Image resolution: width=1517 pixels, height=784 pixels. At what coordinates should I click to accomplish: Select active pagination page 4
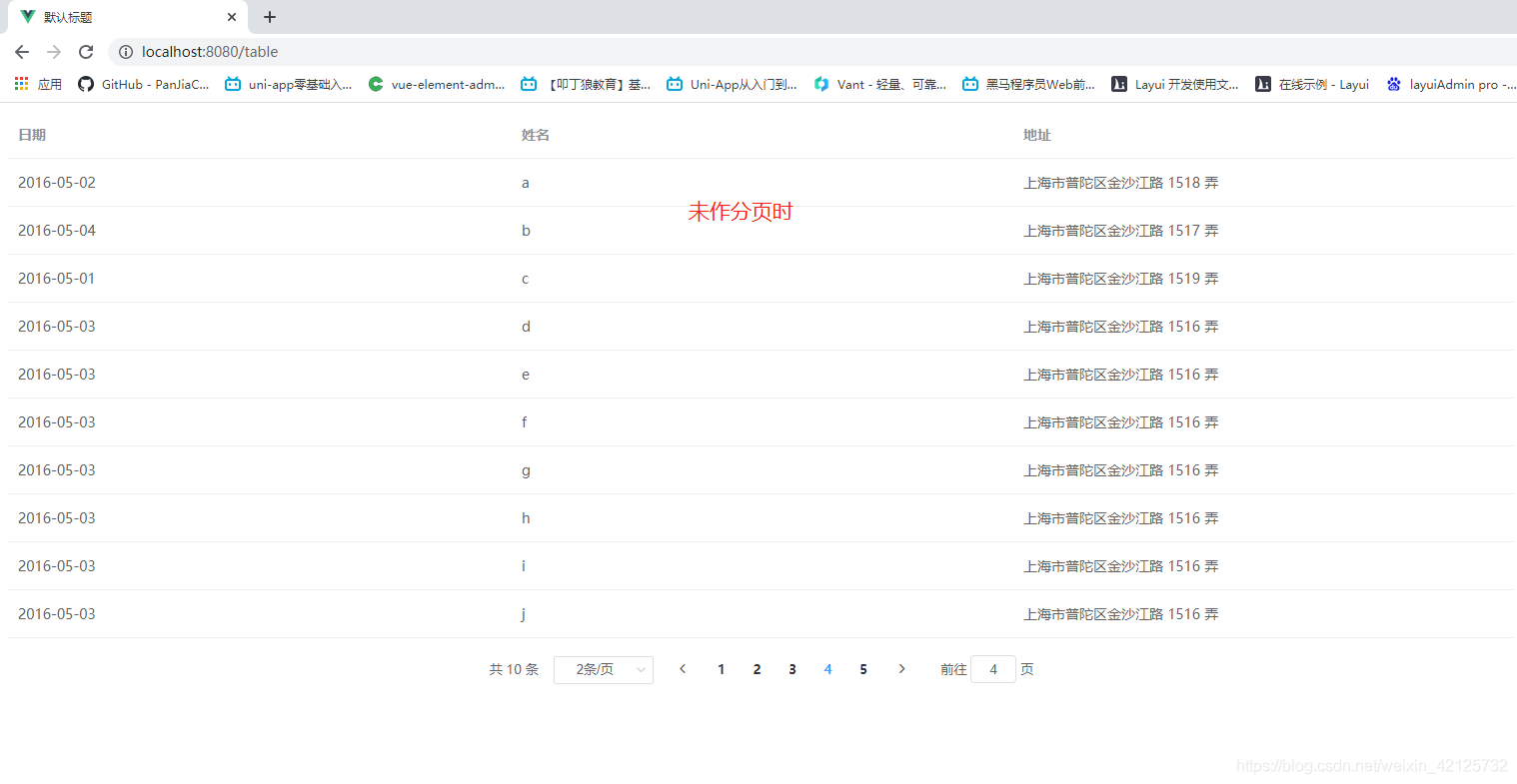[x=827, y=669]
